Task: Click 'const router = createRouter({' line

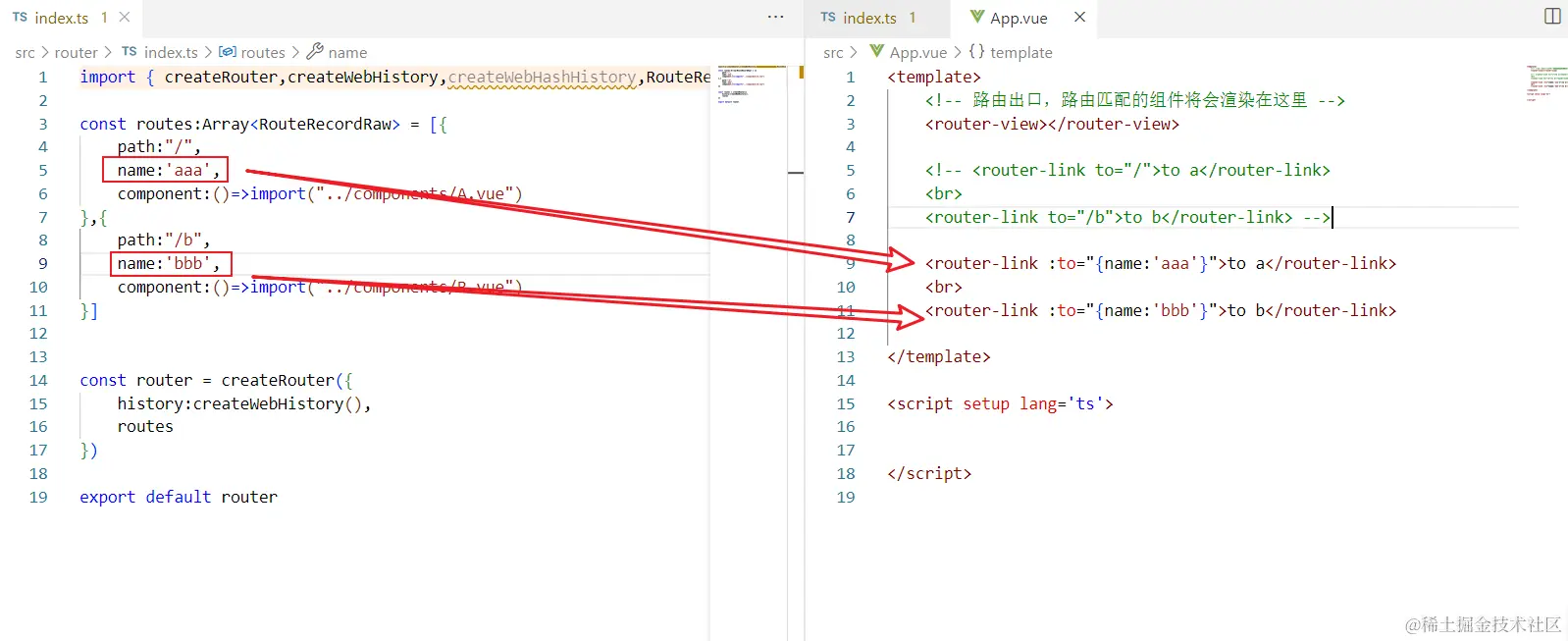Action: [216, 381]
